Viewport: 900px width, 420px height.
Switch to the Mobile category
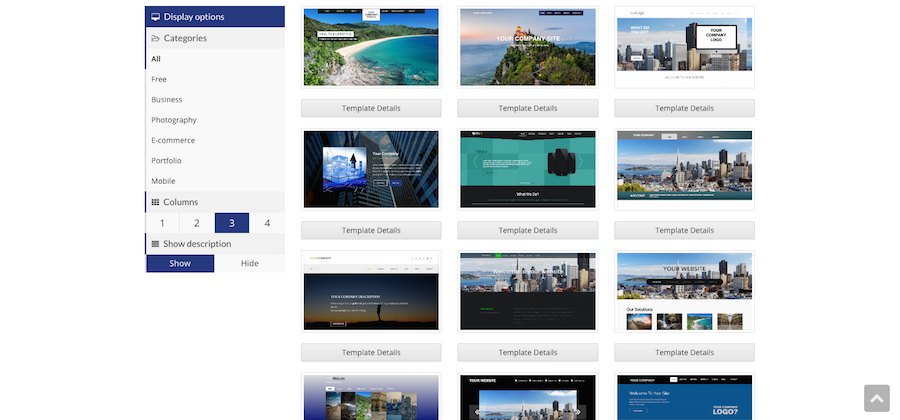coord(215,181)
